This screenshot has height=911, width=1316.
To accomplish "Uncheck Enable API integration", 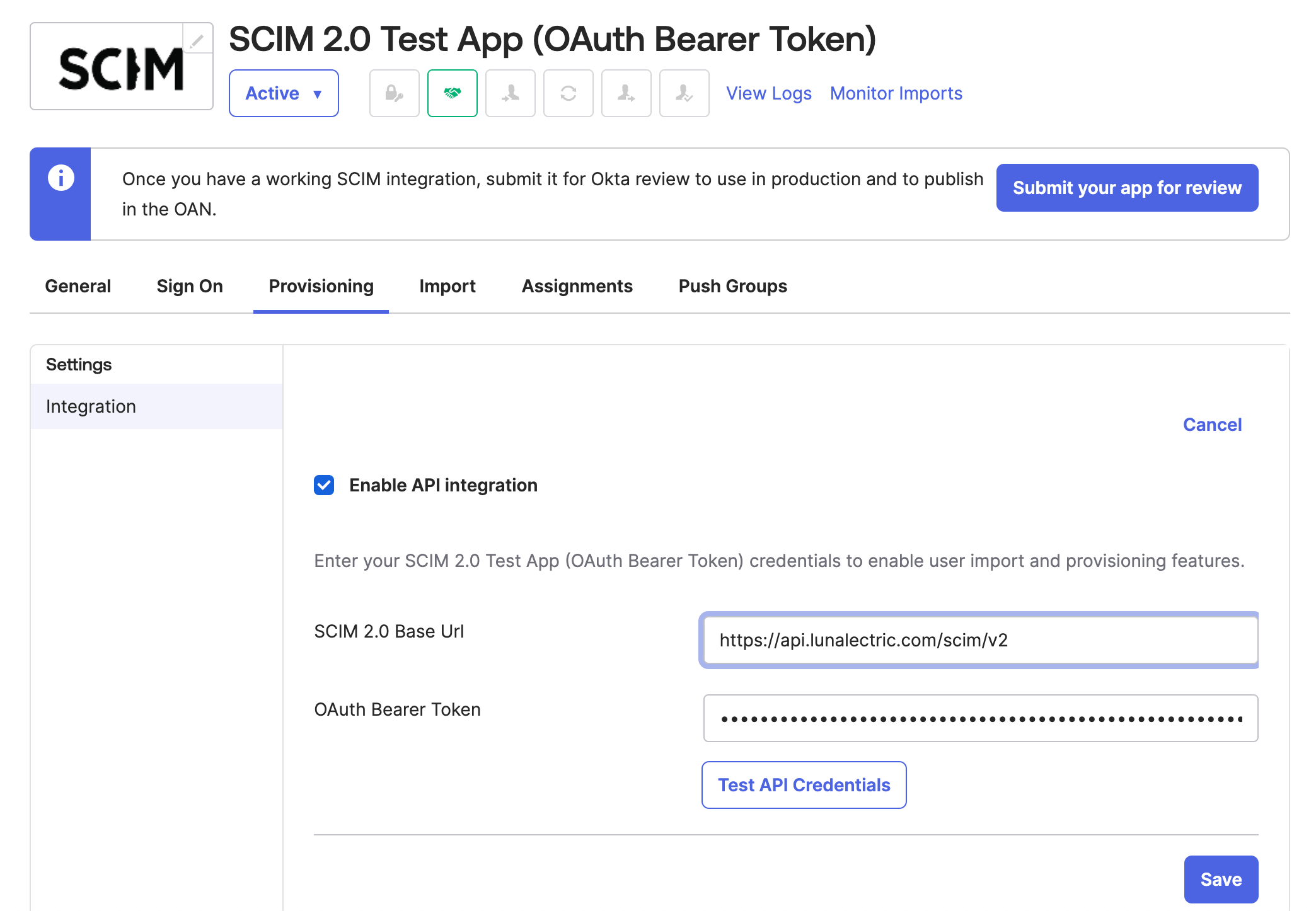I will (324, 485).
